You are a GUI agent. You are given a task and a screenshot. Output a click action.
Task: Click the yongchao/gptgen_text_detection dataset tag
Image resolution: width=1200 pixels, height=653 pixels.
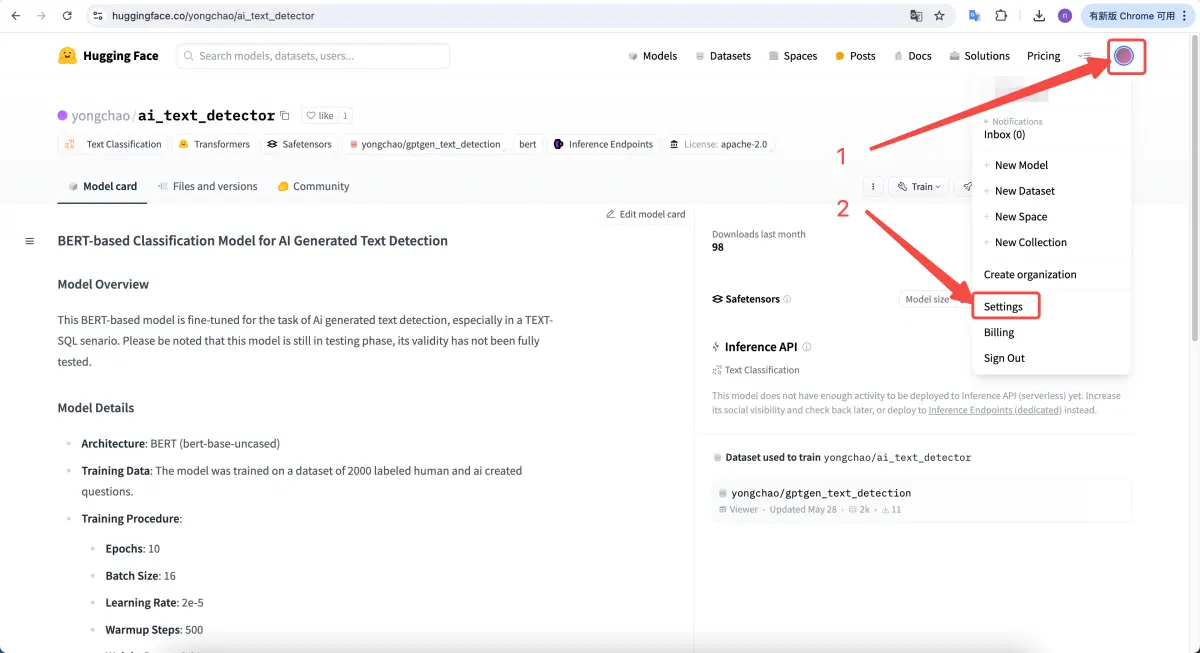click(425, 144)
